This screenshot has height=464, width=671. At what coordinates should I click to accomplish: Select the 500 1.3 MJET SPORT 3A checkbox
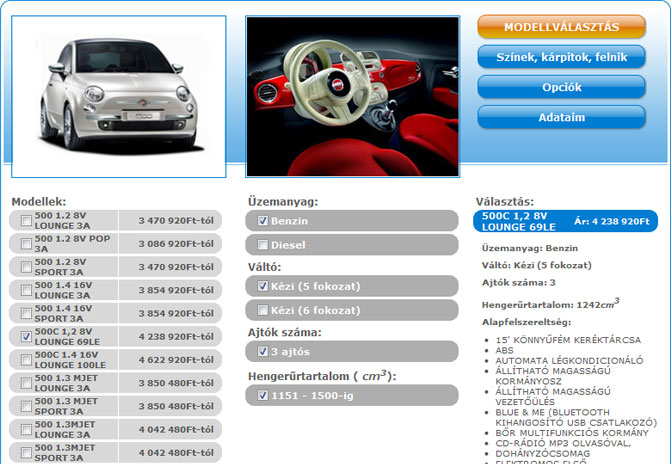point(27,406)
